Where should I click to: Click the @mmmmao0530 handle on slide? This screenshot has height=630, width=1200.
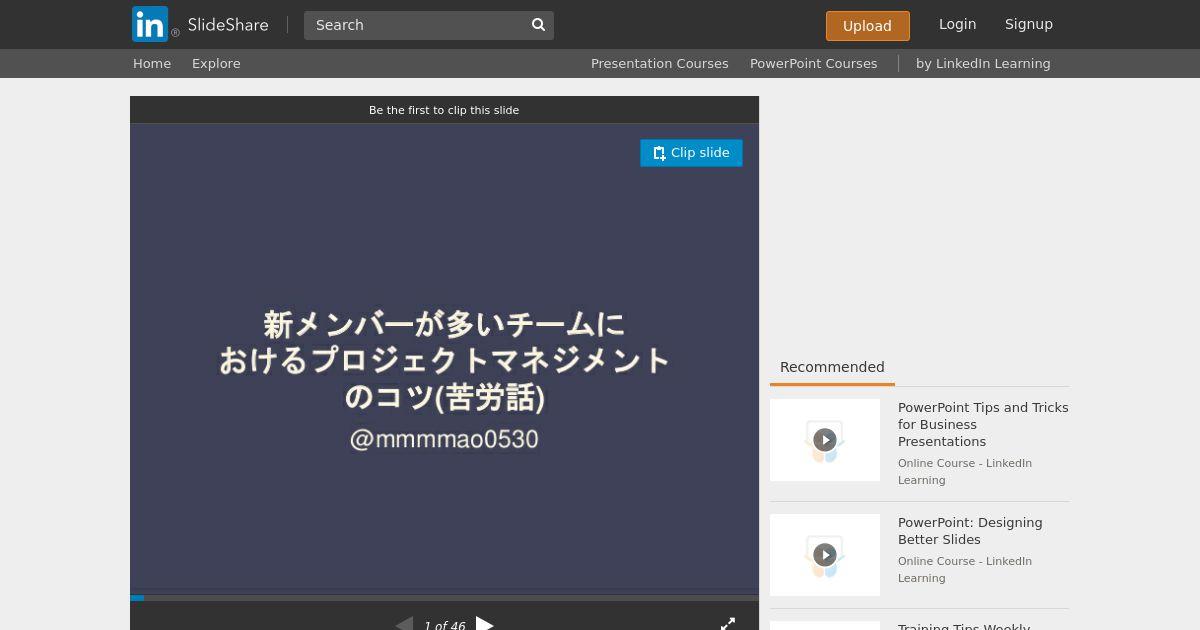tap(444, 439)
